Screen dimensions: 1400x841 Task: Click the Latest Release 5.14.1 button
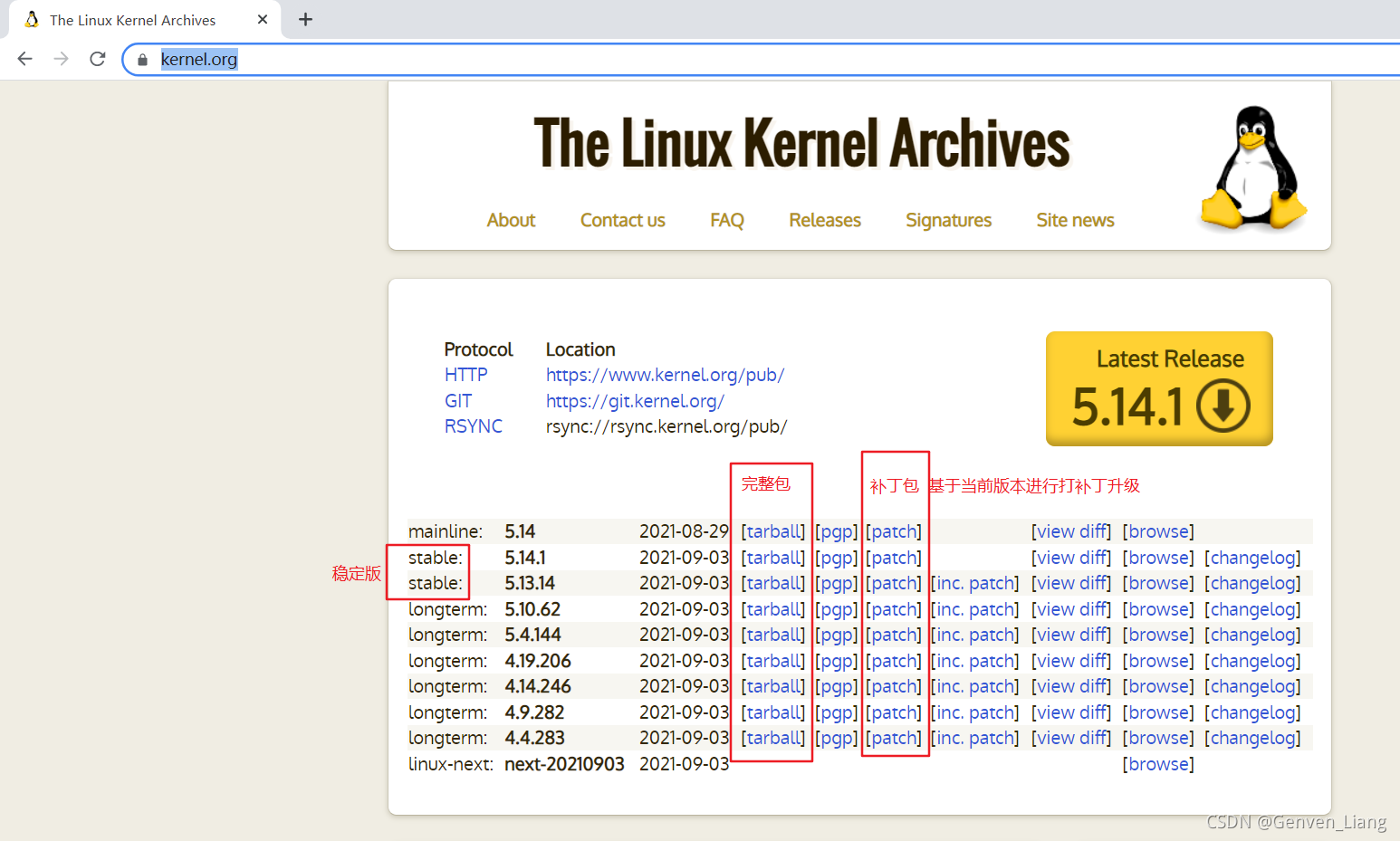click(1159, 388)
